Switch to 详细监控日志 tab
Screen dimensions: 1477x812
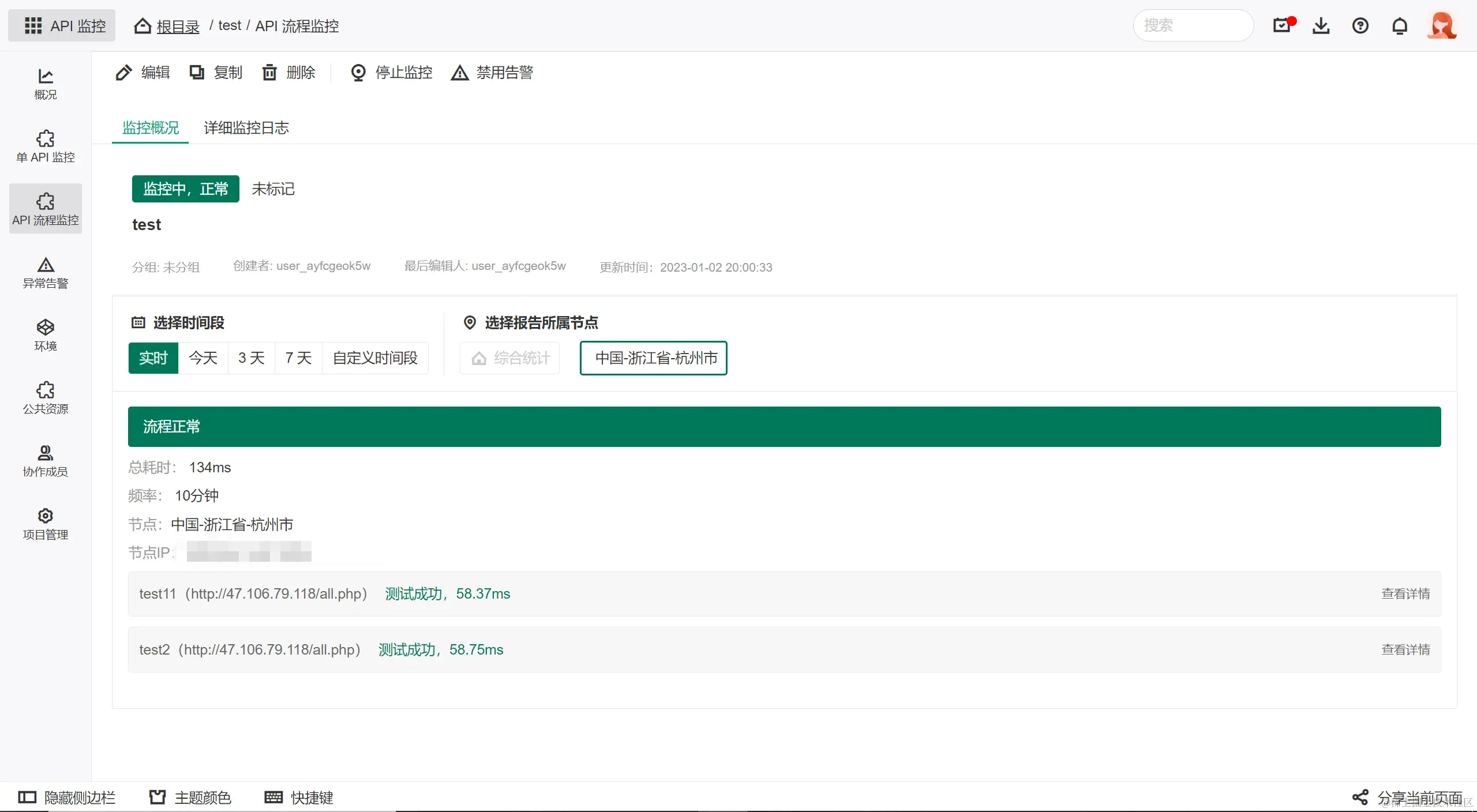tap(246, 127)
